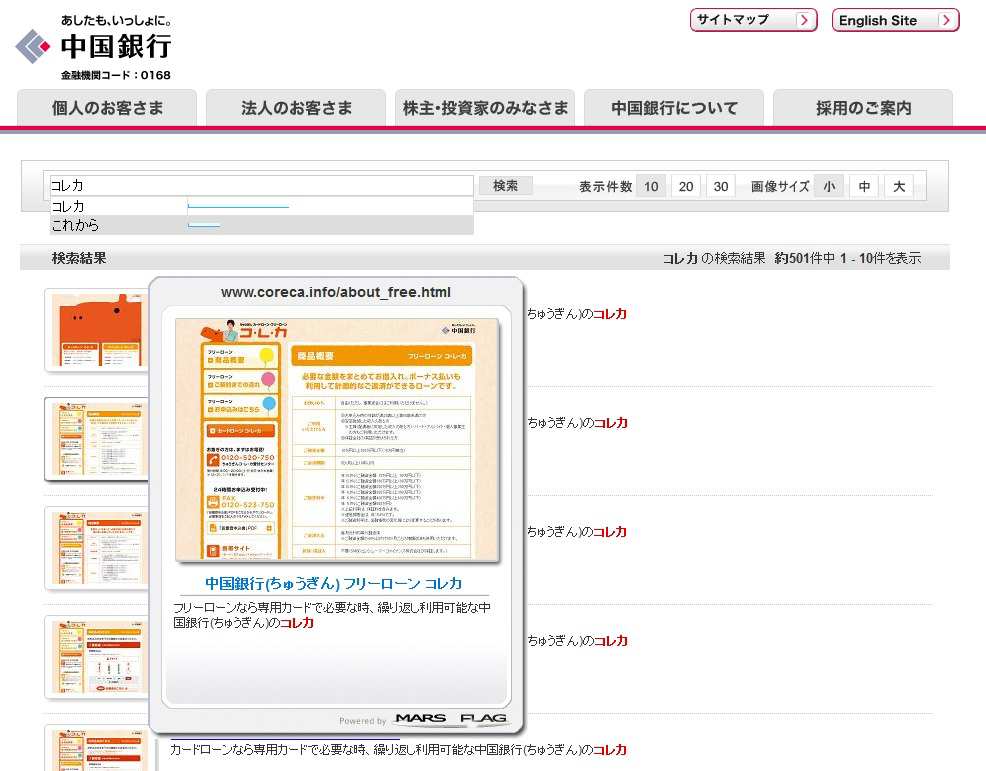This screenshot has height=771, width=986.
Task: Open the 株主・投資家のみなさま tab
Action: point(485,108)
